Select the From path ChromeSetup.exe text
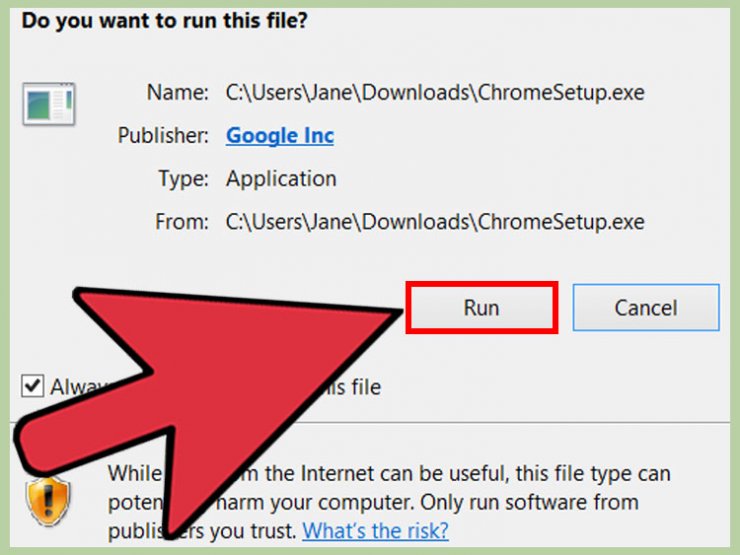 click(x=435, y=222)
